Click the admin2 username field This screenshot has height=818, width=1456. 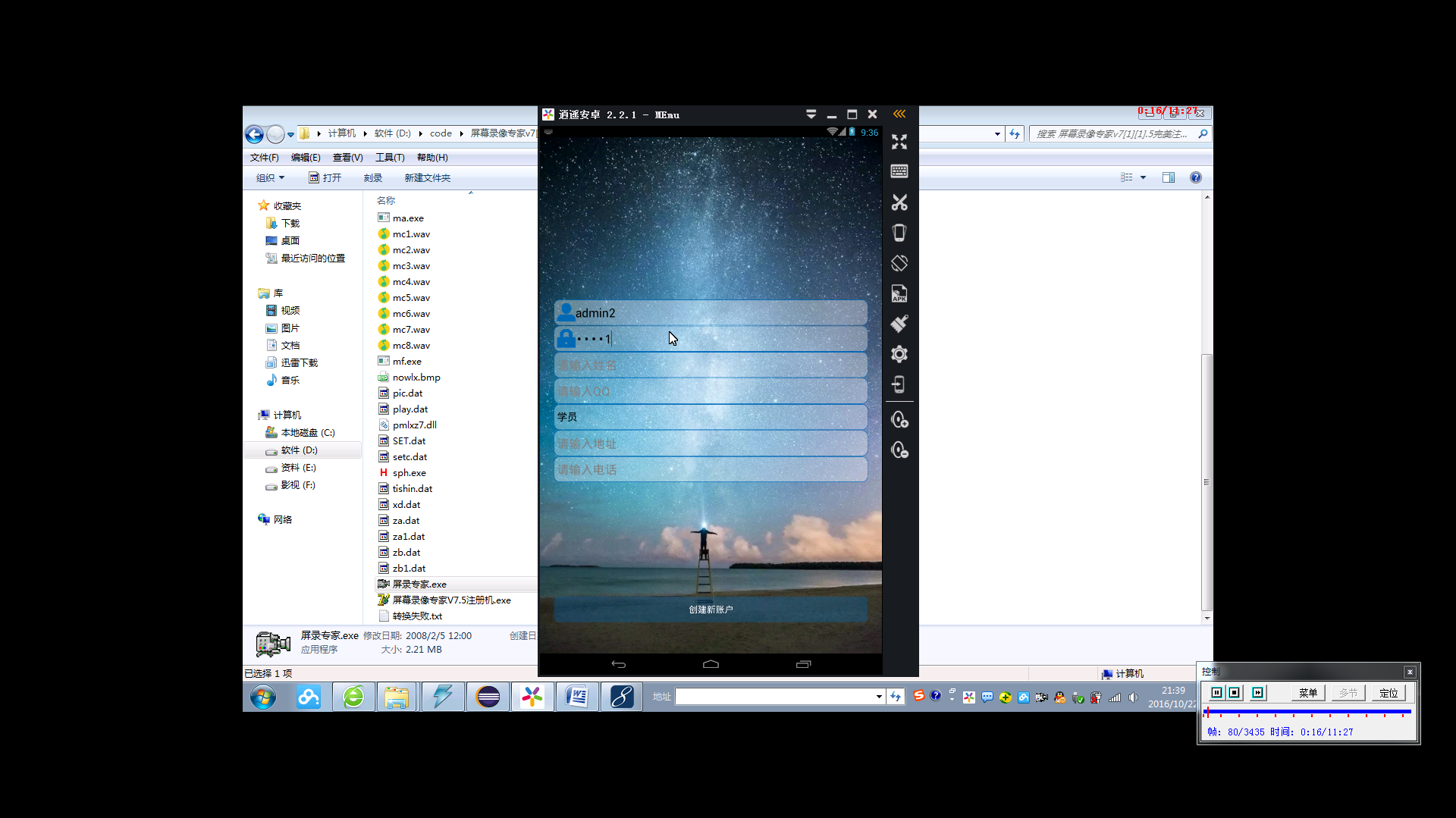click(x=711, y=313)
